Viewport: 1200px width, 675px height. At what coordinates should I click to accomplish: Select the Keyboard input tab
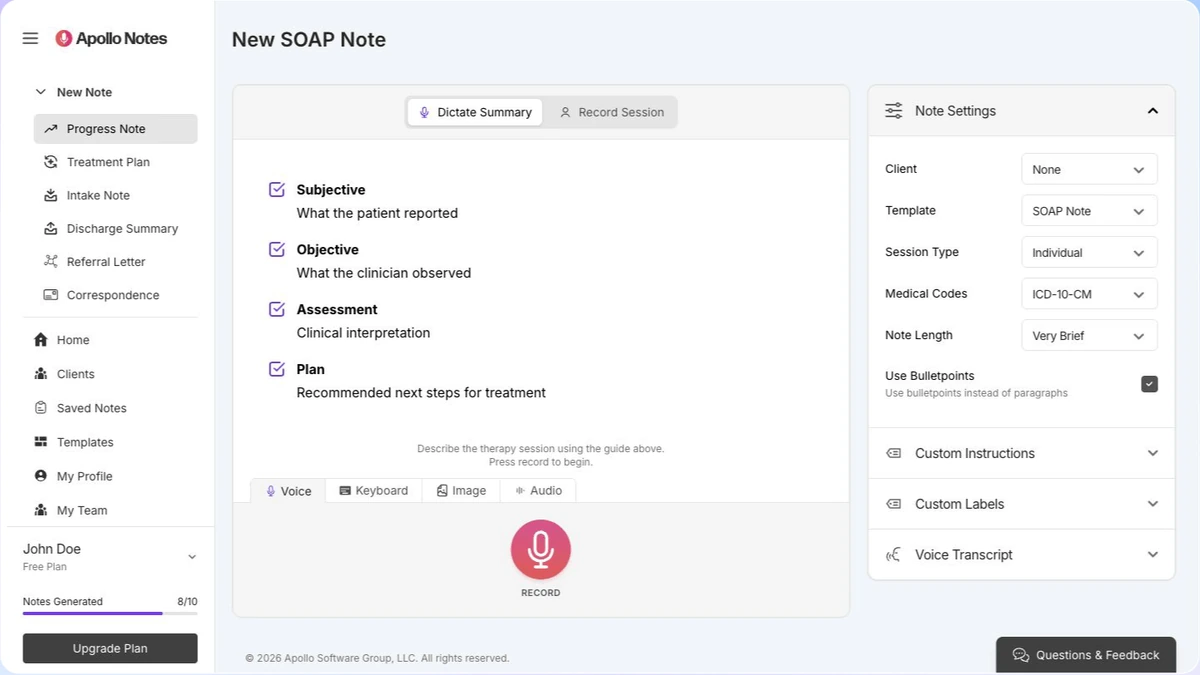coord(374,491)
